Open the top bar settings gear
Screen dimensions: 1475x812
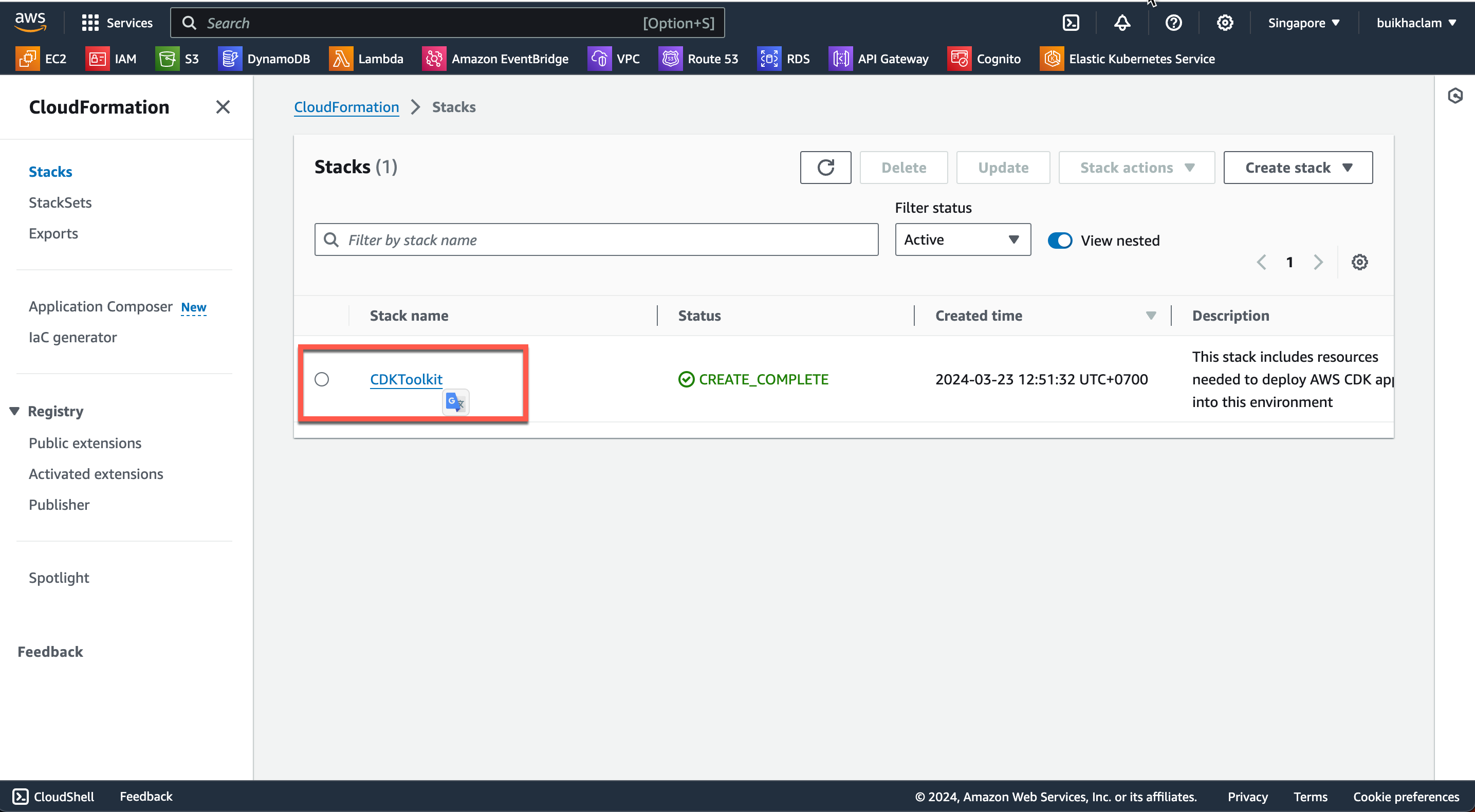[1225, 23]
